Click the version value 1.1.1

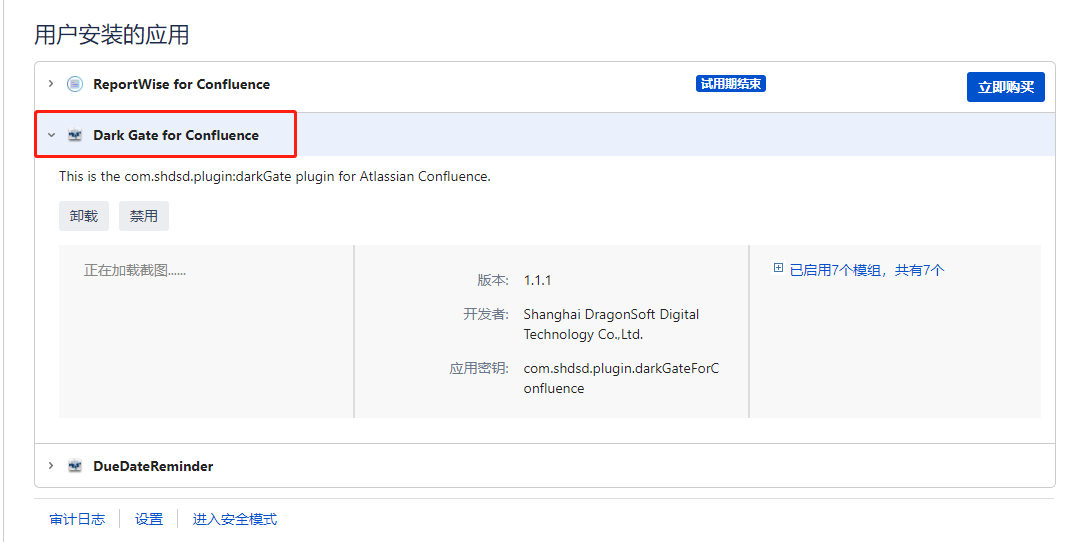537,281
